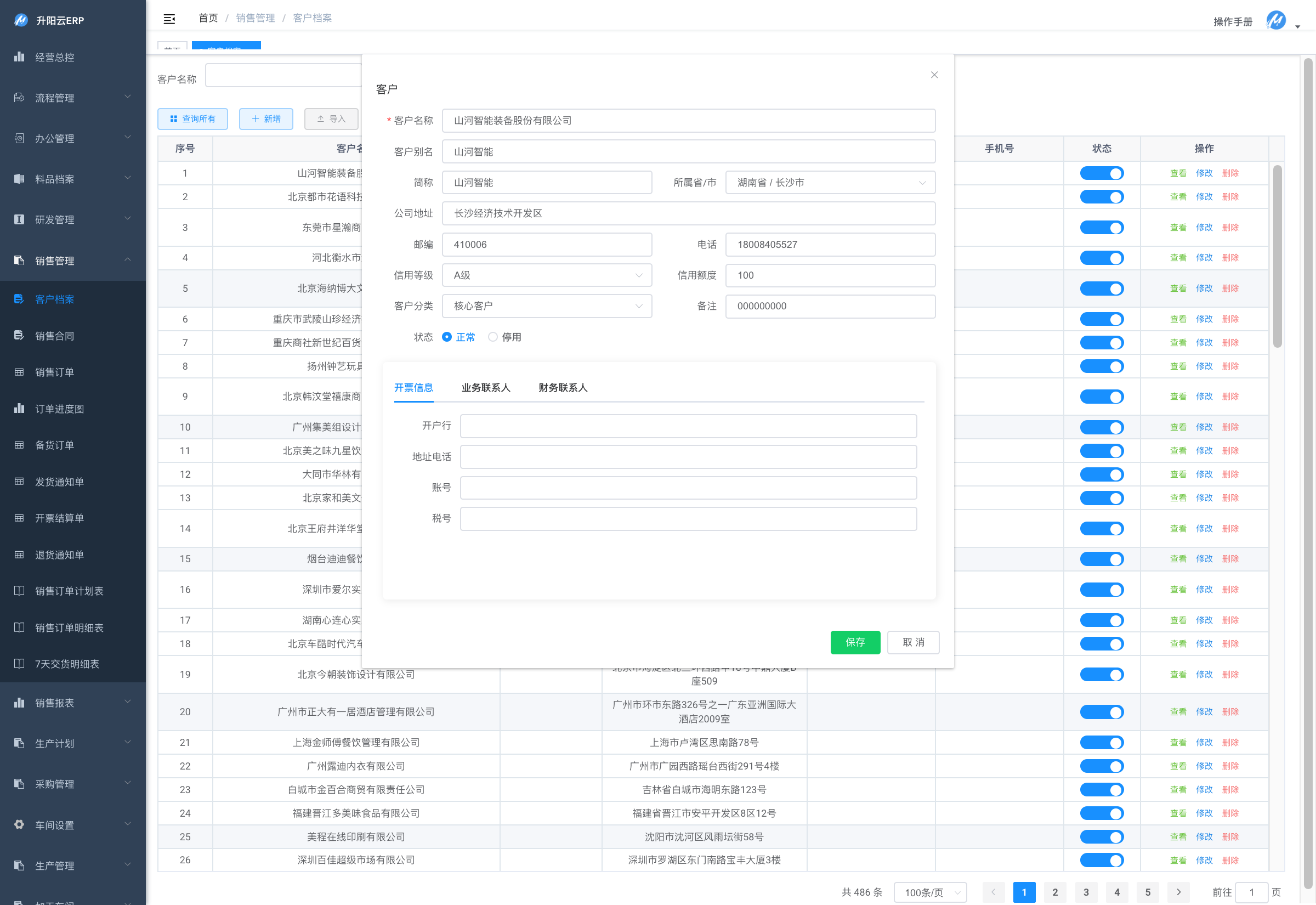Click the table's vertical scrollbar thumb
Viewport: 1316px width, 905px height.
(x=1277, y=255)
